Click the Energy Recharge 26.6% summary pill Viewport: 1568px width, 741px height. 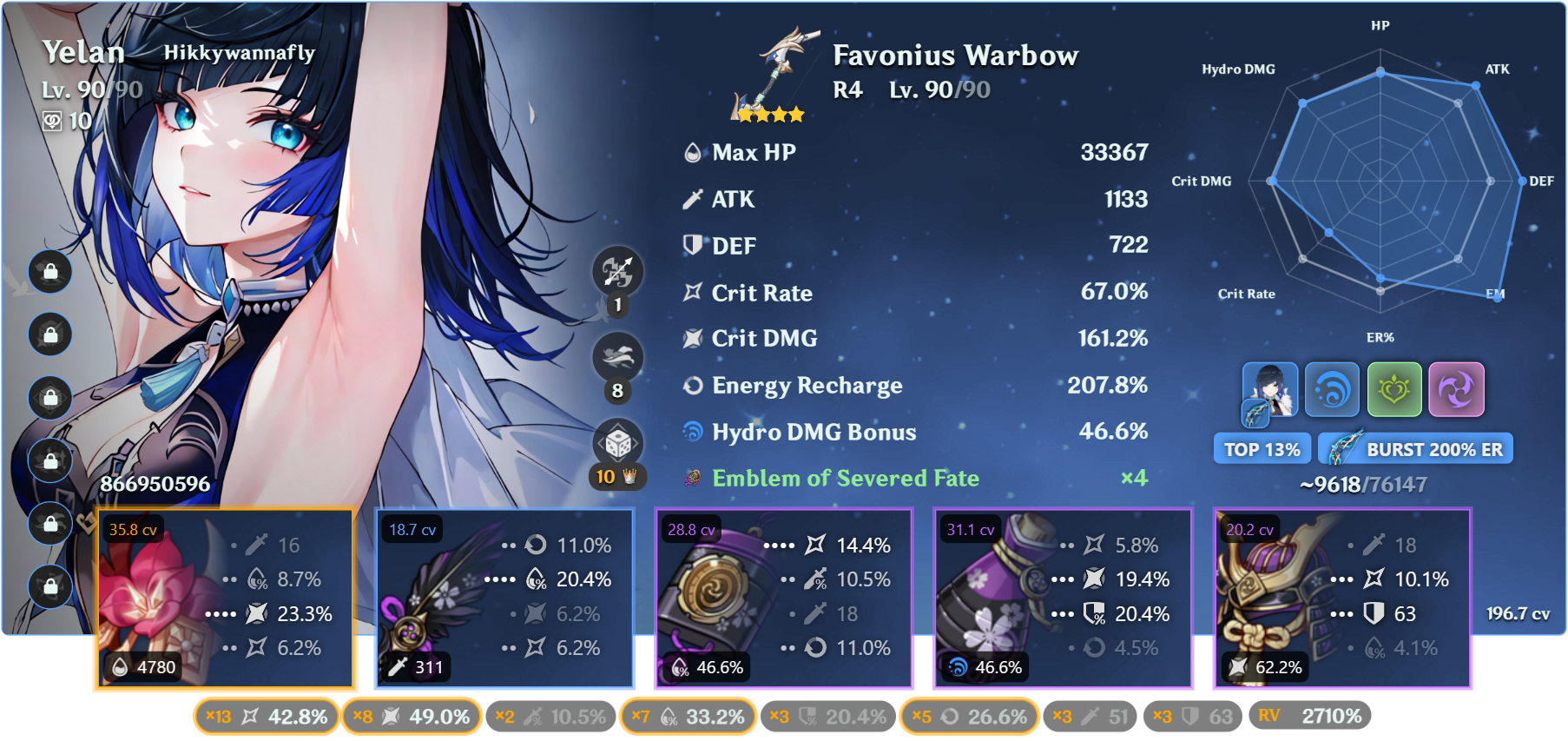pos(969,717)
